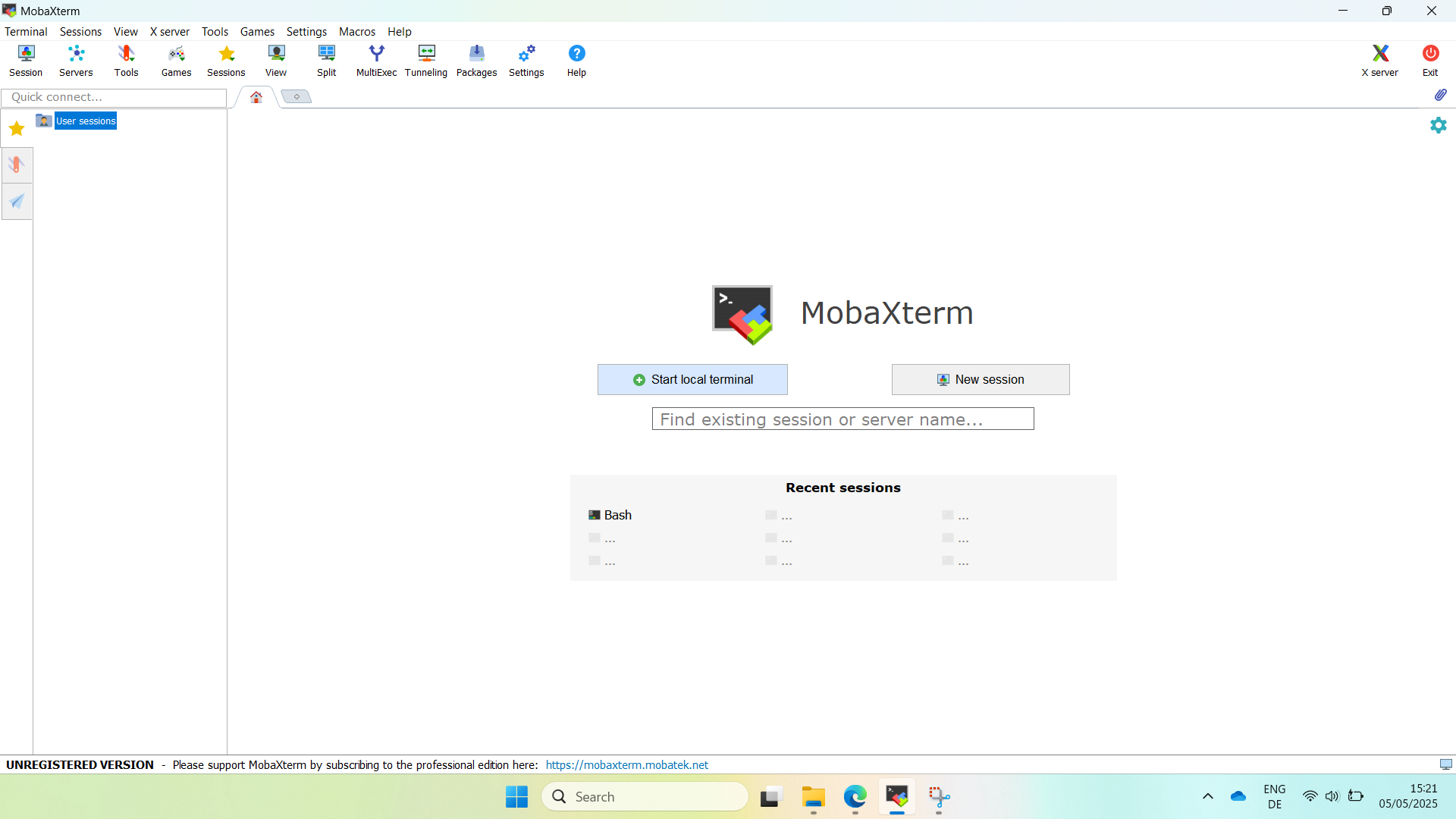Click the monitor icon in status bar
1456x819 pixels.
click(x=1445, y=764)
